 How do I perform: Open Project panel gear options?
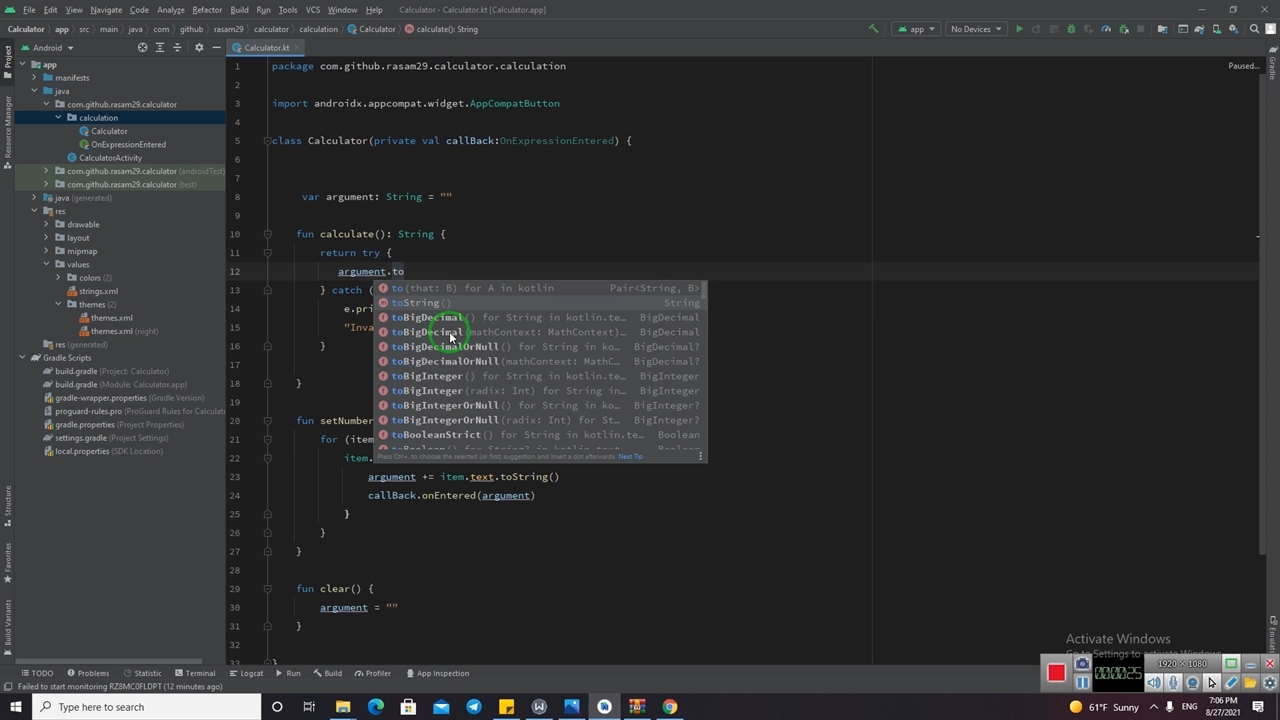click(198, 48)
